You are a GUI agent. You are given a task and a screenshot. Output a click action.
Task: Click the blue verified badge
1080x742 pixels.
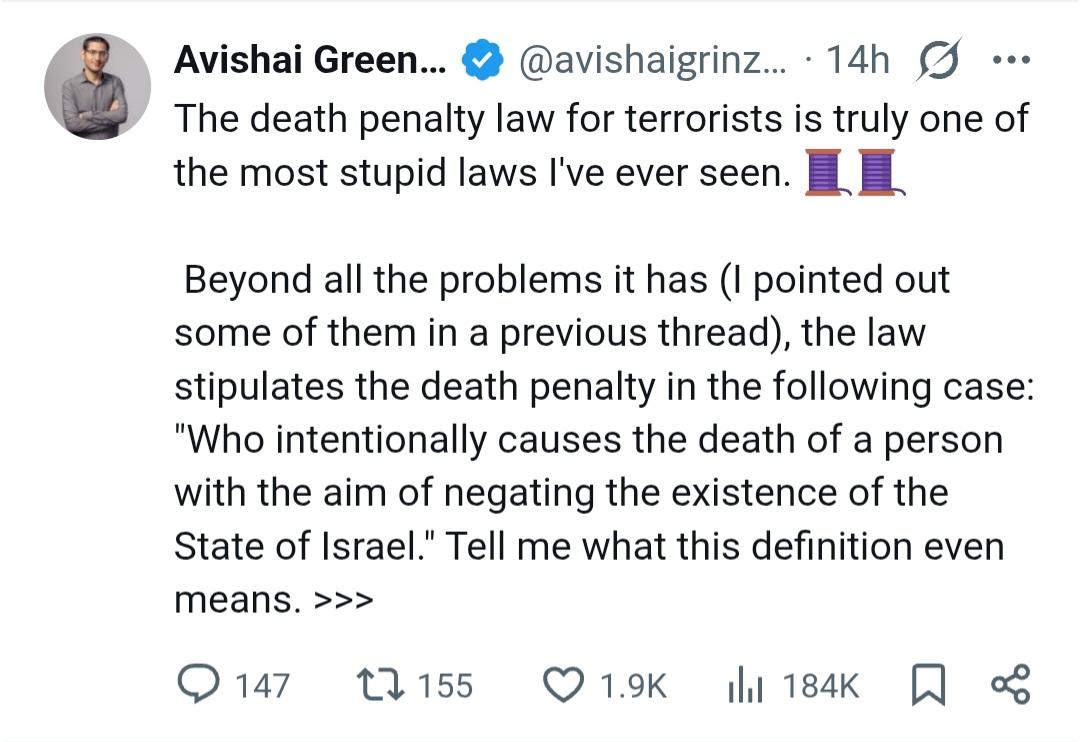pos(481,62)
